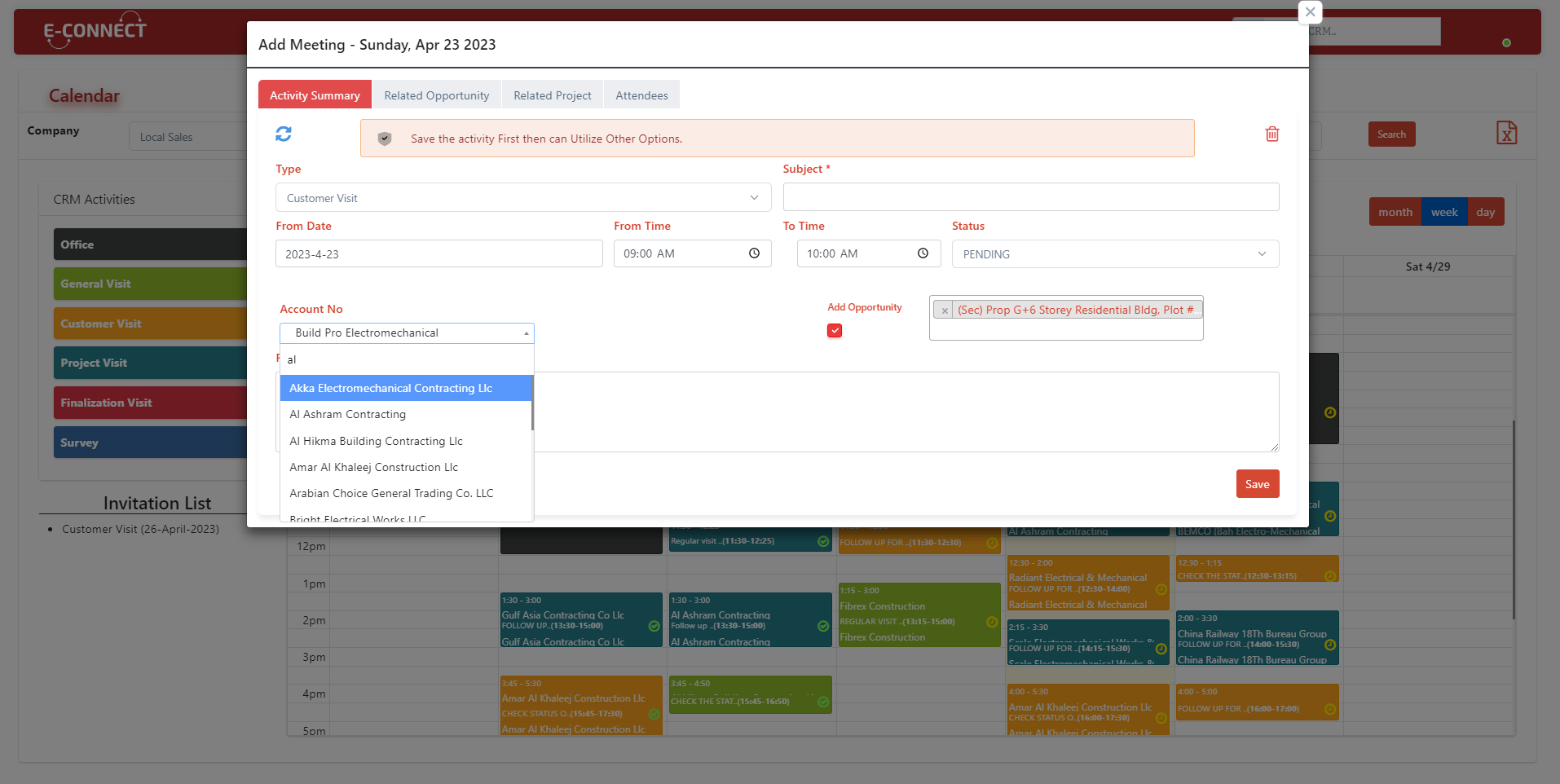Select the Office activity type

click(x=150, y=244)
